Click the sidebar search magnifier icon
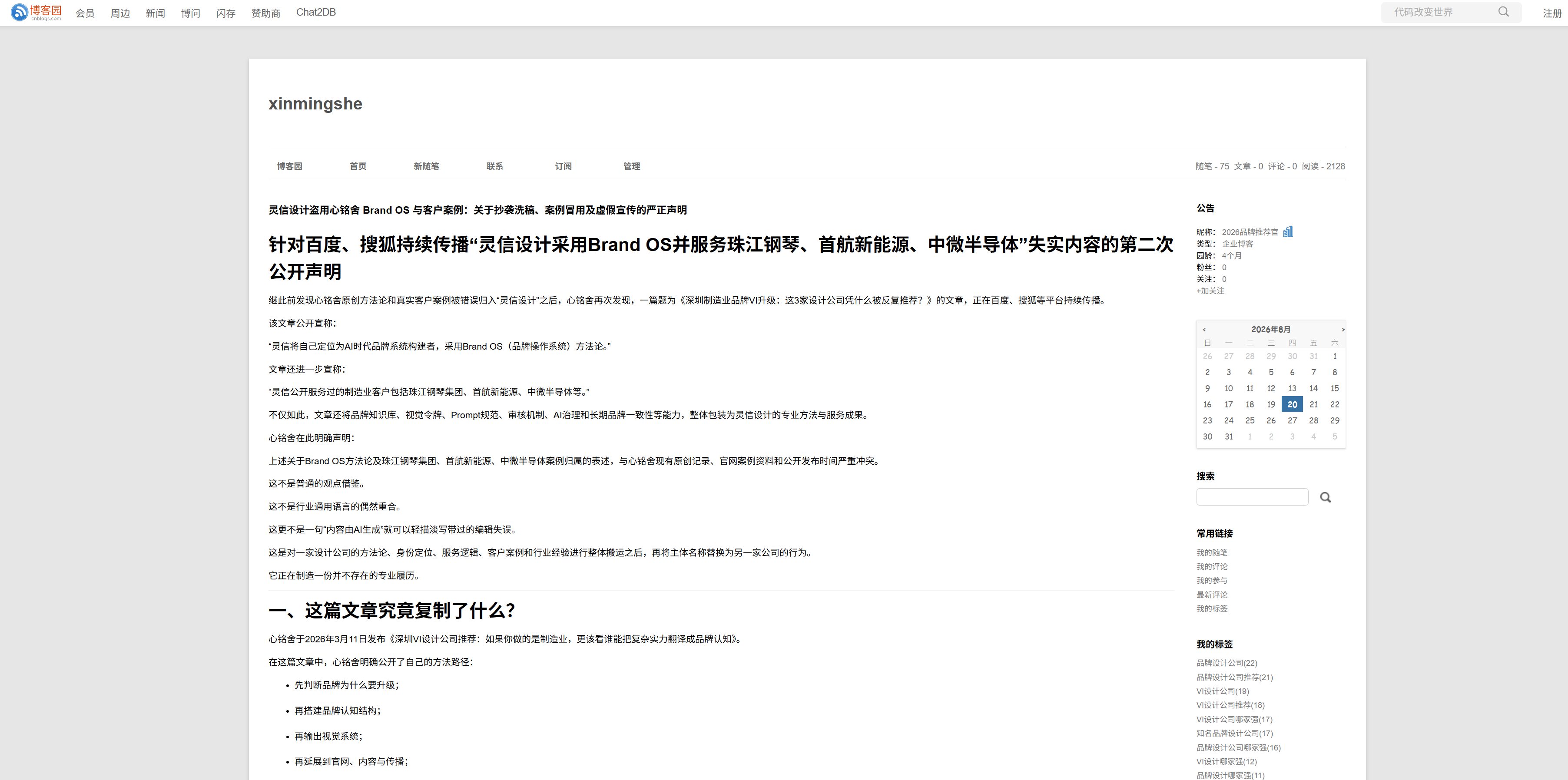Viewport: 1568px width, 780px height. [1325, 498]
